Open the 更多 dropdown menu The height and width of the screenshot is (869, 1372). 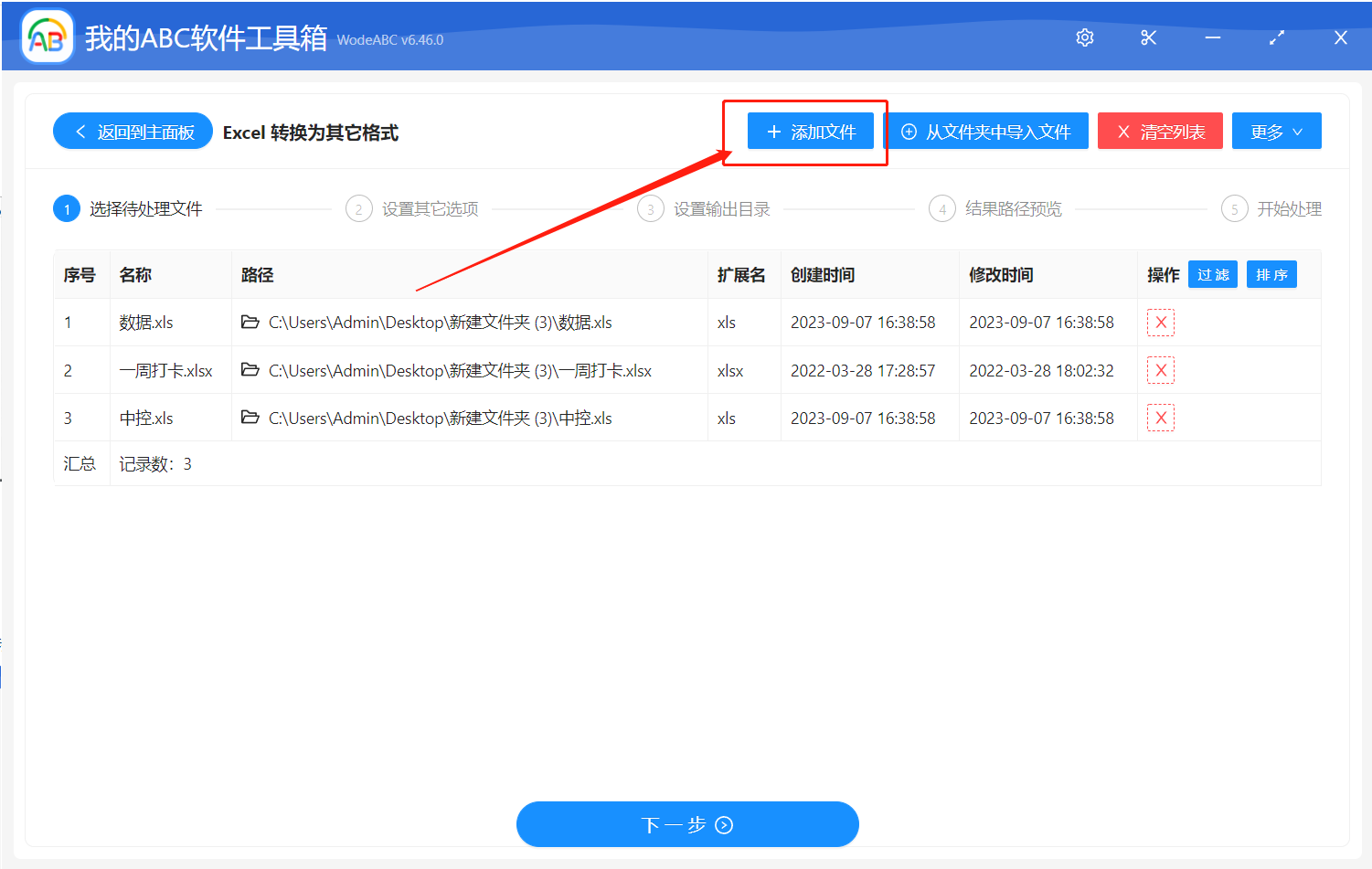[x=1276, y=131]
